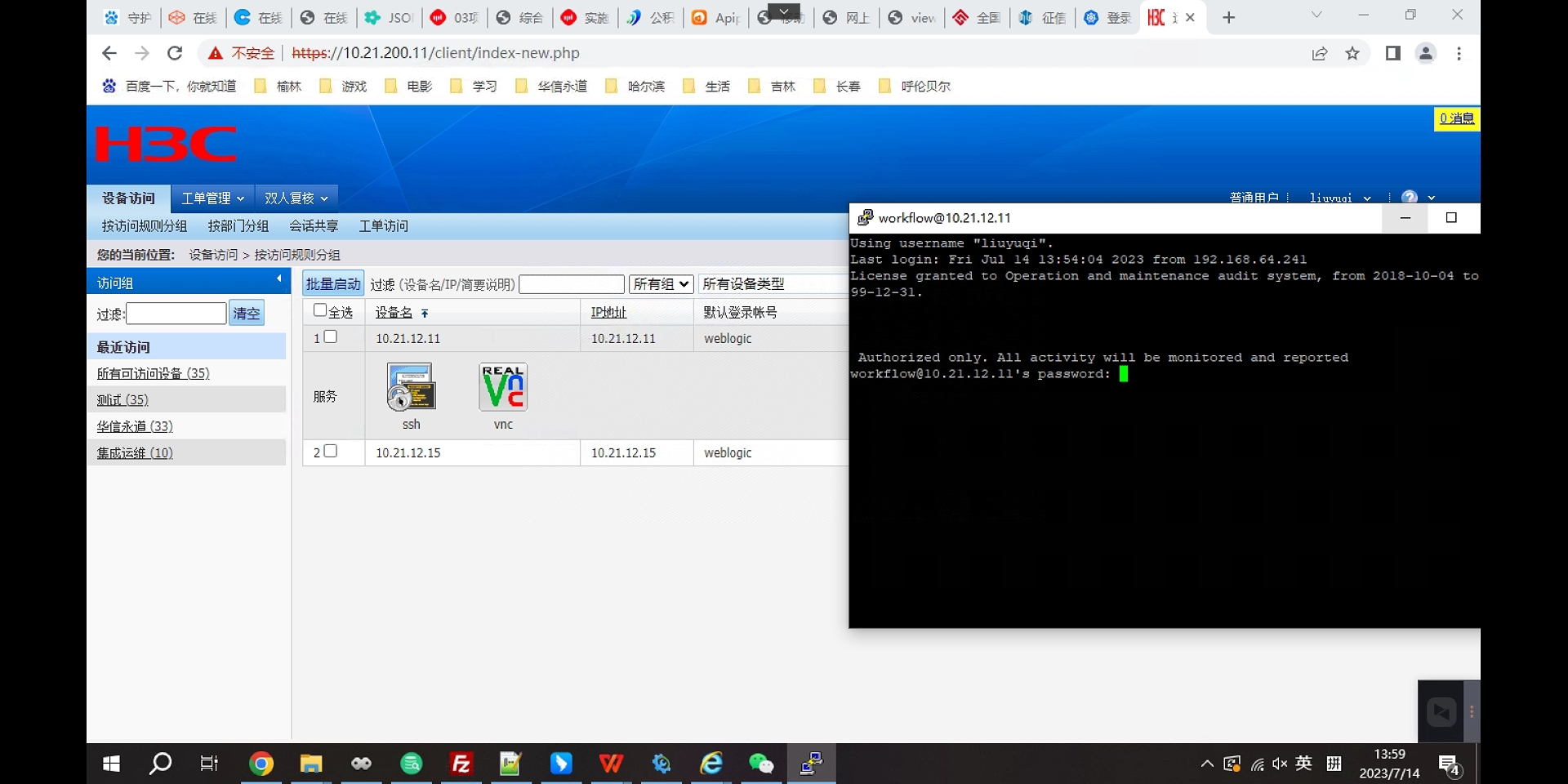Open the 工单访问 submenu item
This screenshot has height=784, width=1568.
384,226
